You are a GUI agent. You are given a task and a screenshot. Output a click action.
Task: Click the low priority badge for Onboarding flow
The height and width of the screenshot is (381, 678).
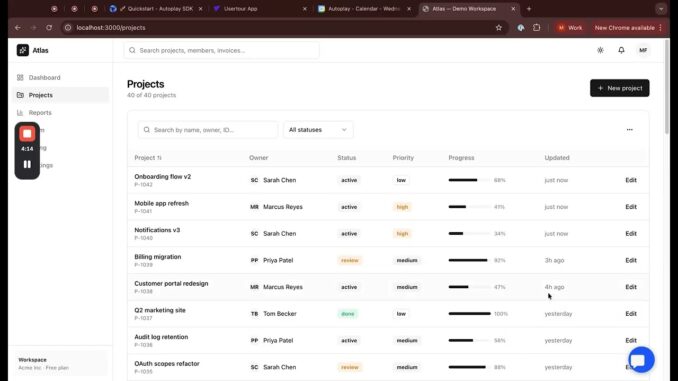pos(401,180)
